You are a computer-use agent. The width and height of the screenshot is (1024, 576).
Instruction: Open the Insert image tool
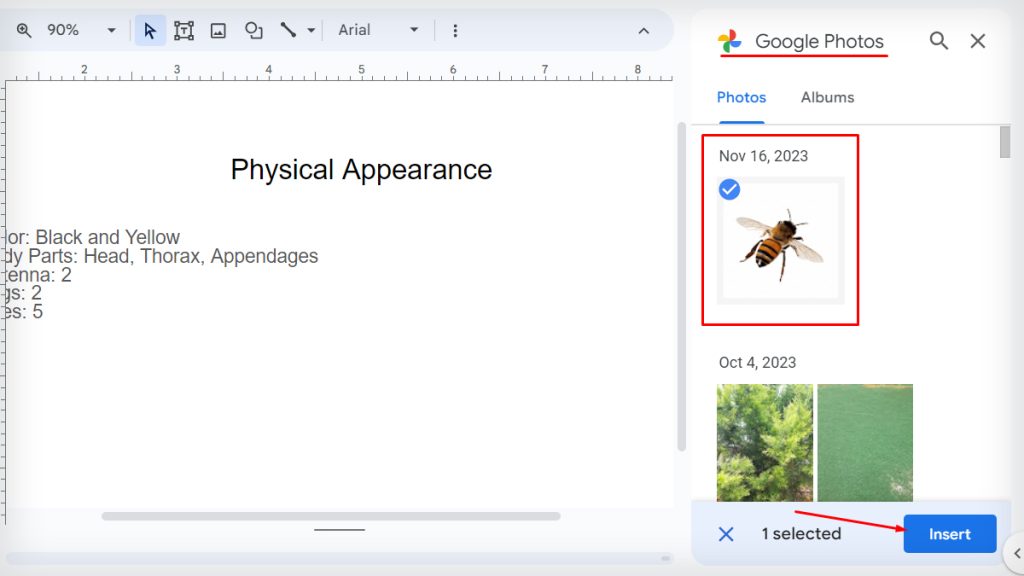(218, 30)
